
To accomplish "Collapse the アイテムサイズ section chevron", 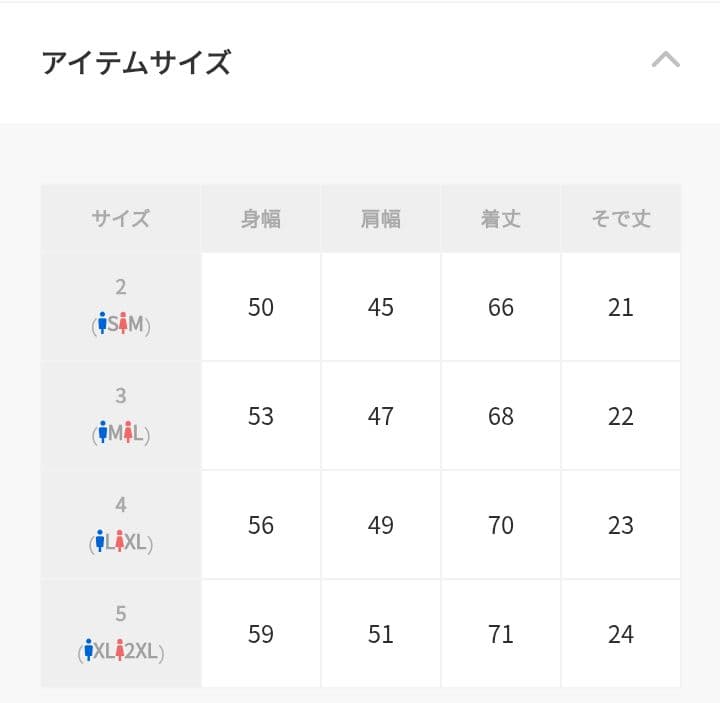I will 665,60.
